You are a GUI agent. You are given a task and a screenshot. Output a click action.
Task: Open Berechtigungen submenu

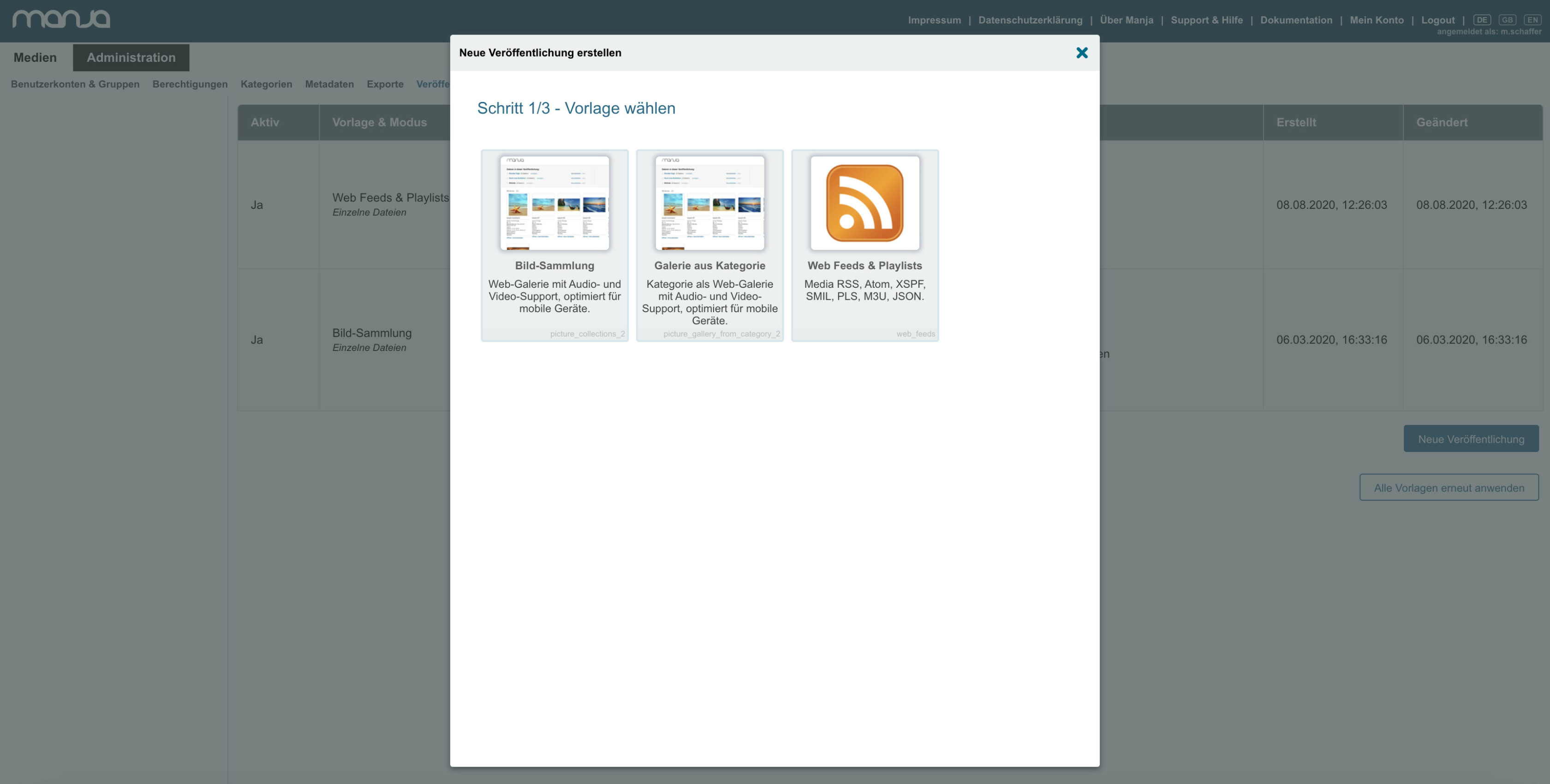(190, 84)
